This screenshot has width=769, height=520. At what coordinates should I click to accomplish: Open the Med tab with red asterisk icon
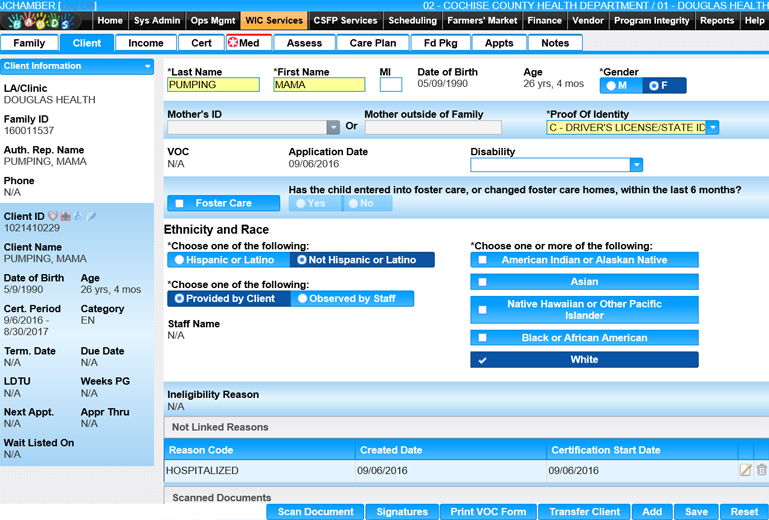pyautogui.click(x=243, y=43)
